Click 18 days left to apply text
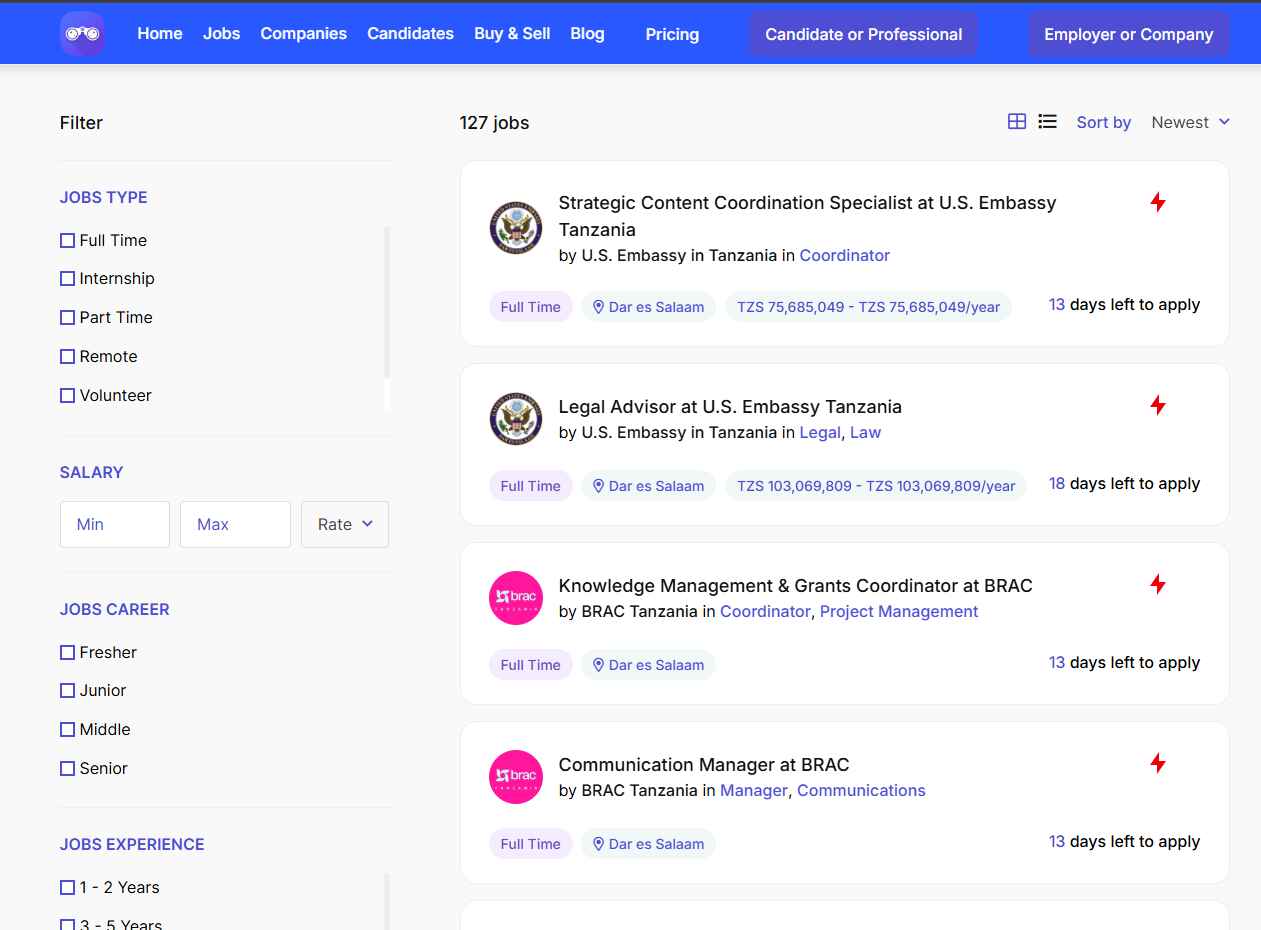 click(1124, 483)
